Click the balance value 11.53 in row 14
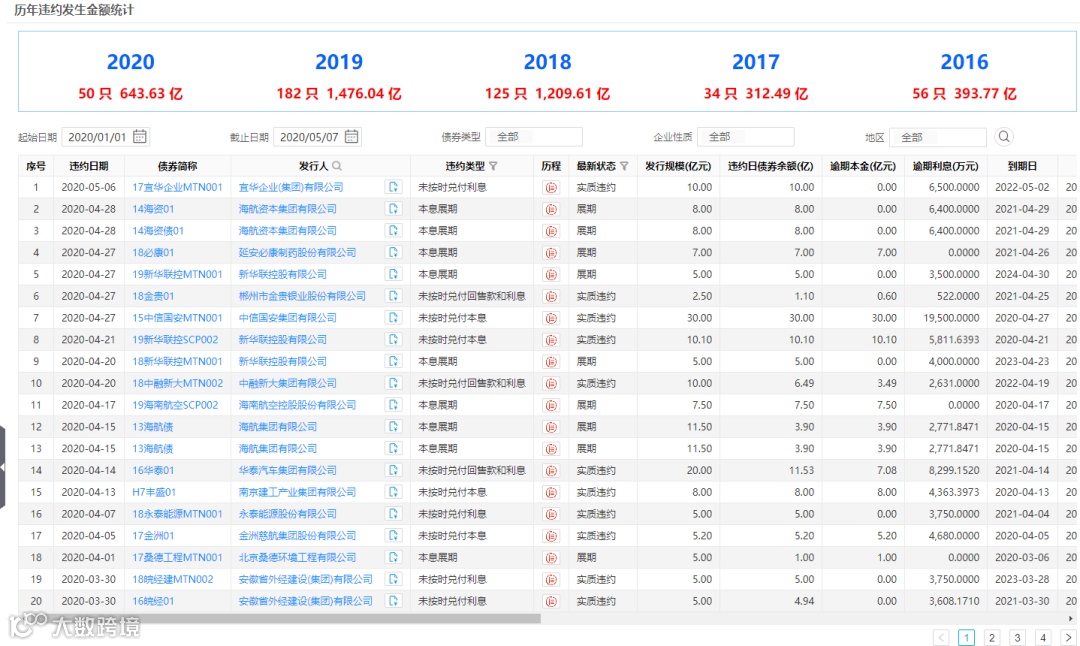The height and width of the screenshot is (646, 1080). pos(801,470)
